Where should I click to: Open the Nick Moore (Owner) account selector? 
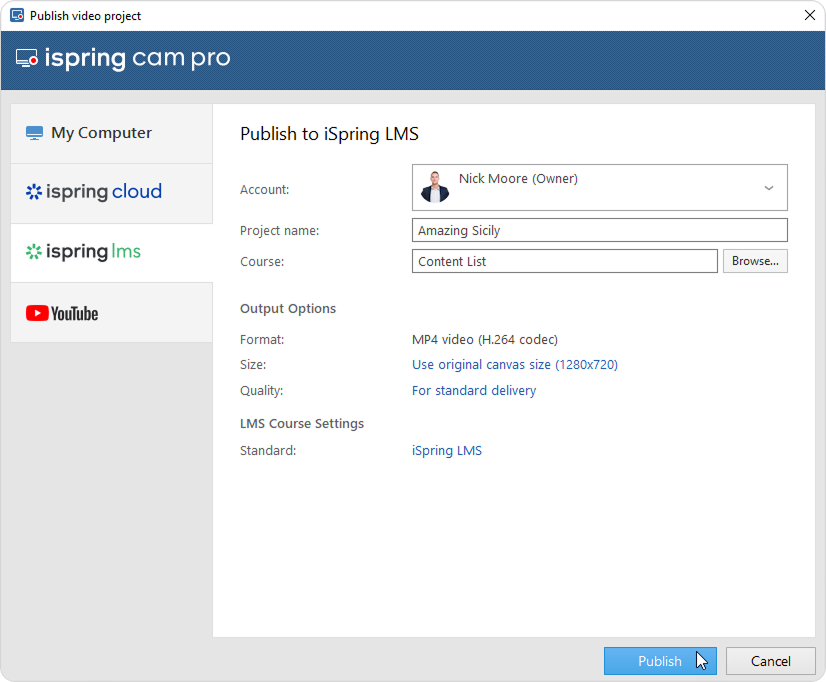(599, 188)
